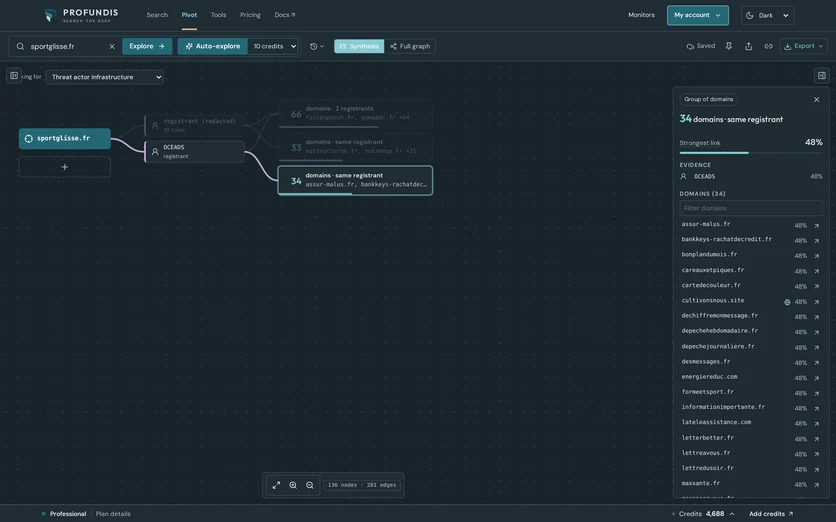Click the Filter domains field
This screenshot has height=522, width=836.
click(751, 208)
